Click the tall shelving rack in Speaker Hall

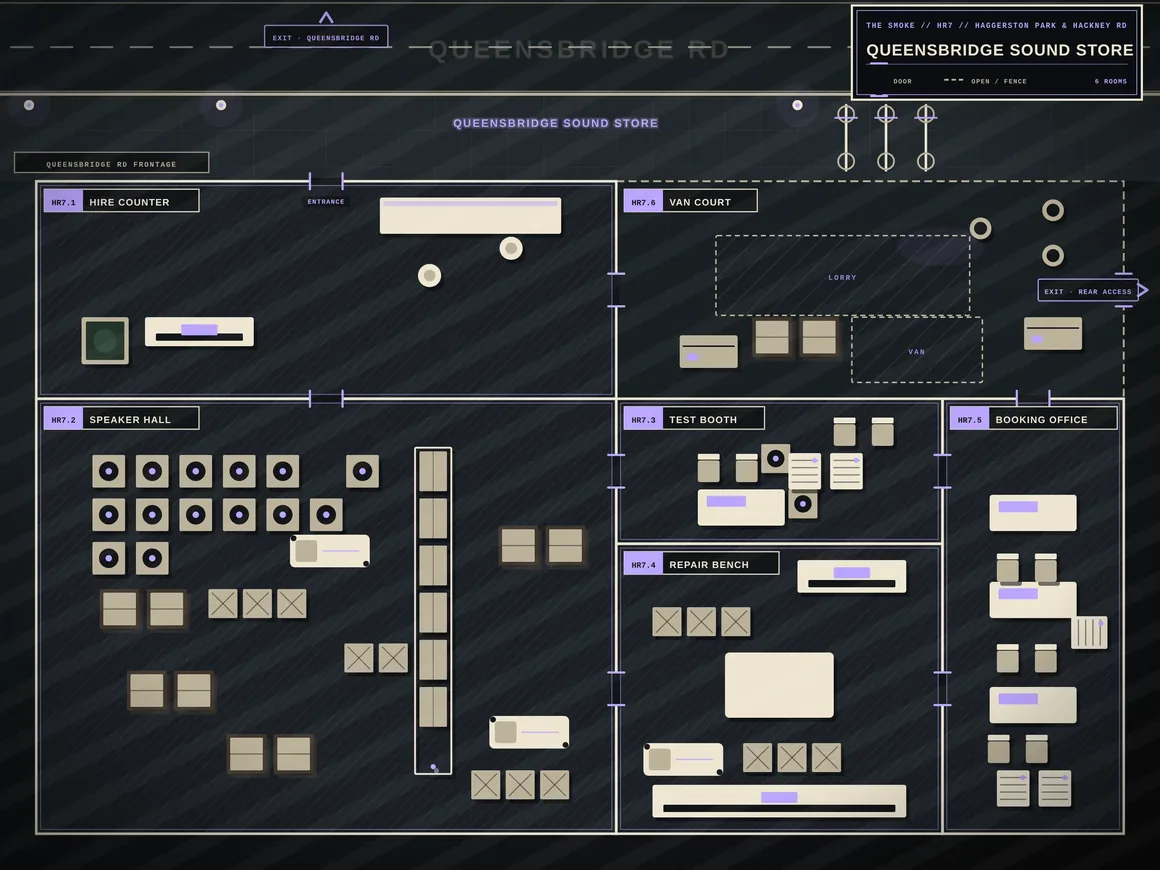pyautogui.click(x=433, y=610)
